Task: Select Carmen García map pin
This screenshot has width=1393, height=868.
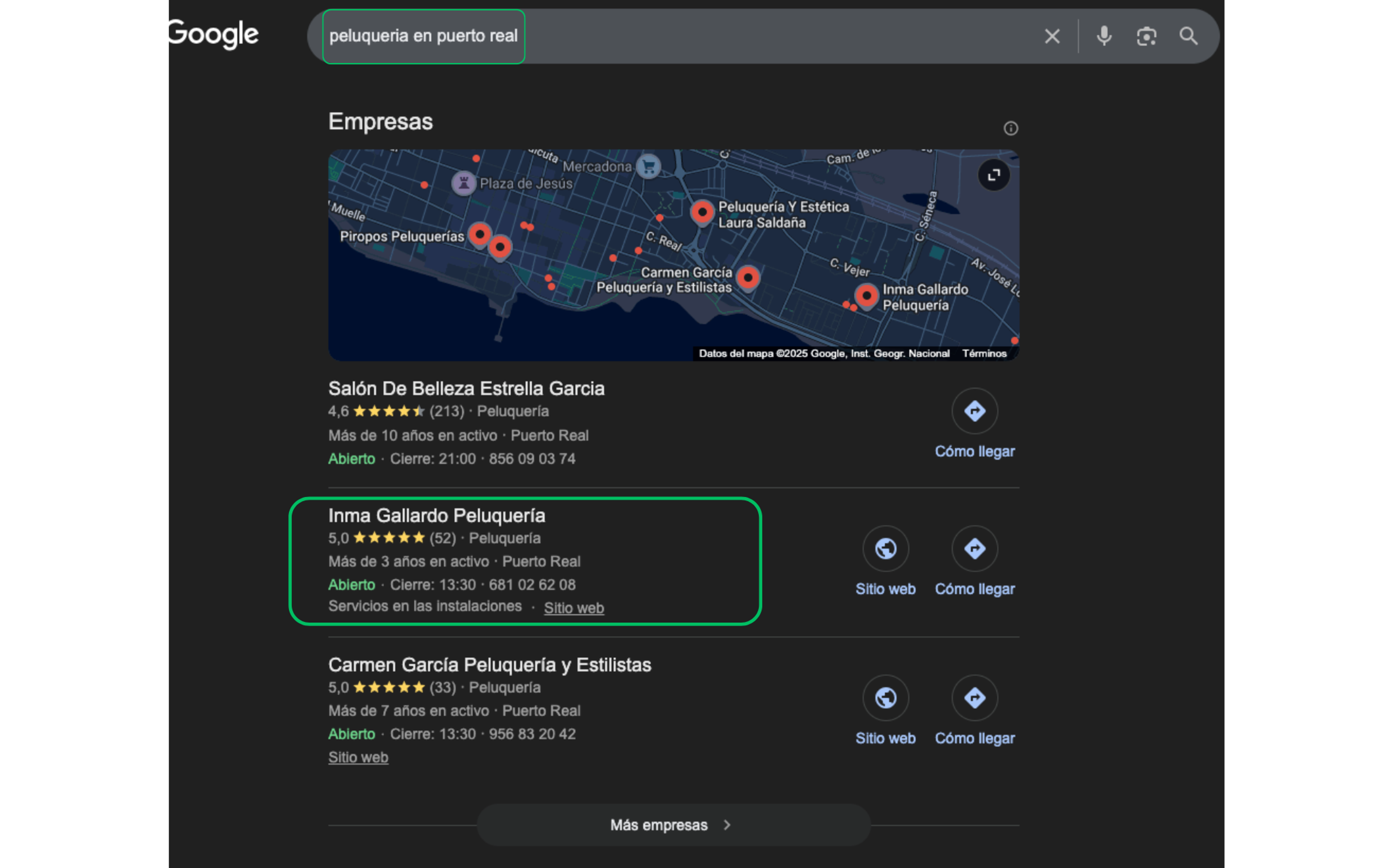Action: tap(748, 278)
